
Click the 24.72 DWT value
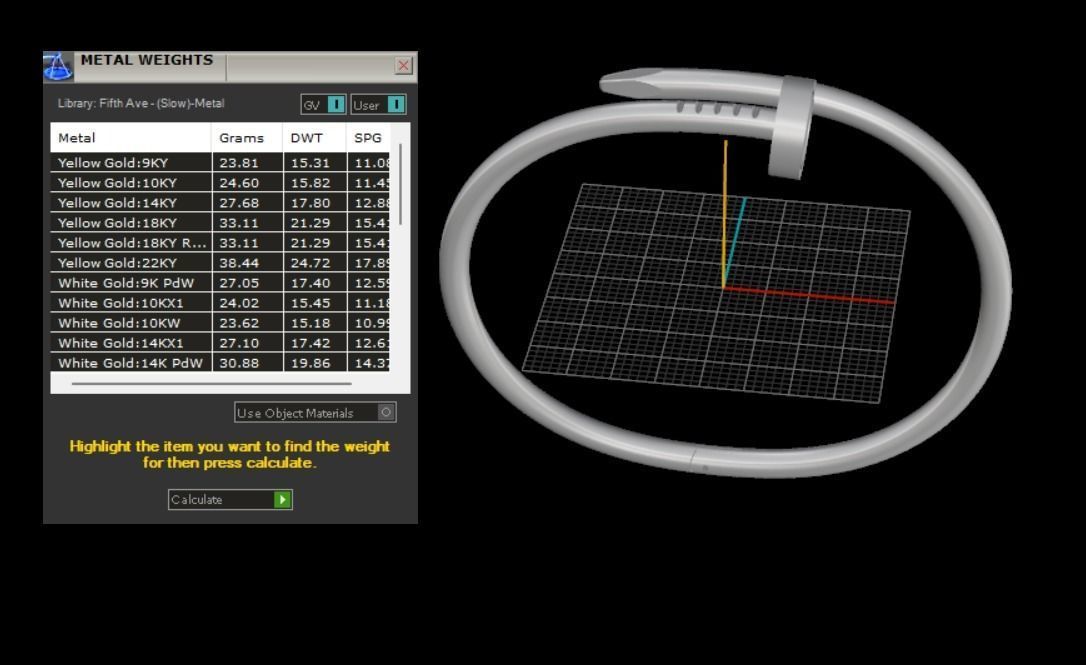pos(310,263)
